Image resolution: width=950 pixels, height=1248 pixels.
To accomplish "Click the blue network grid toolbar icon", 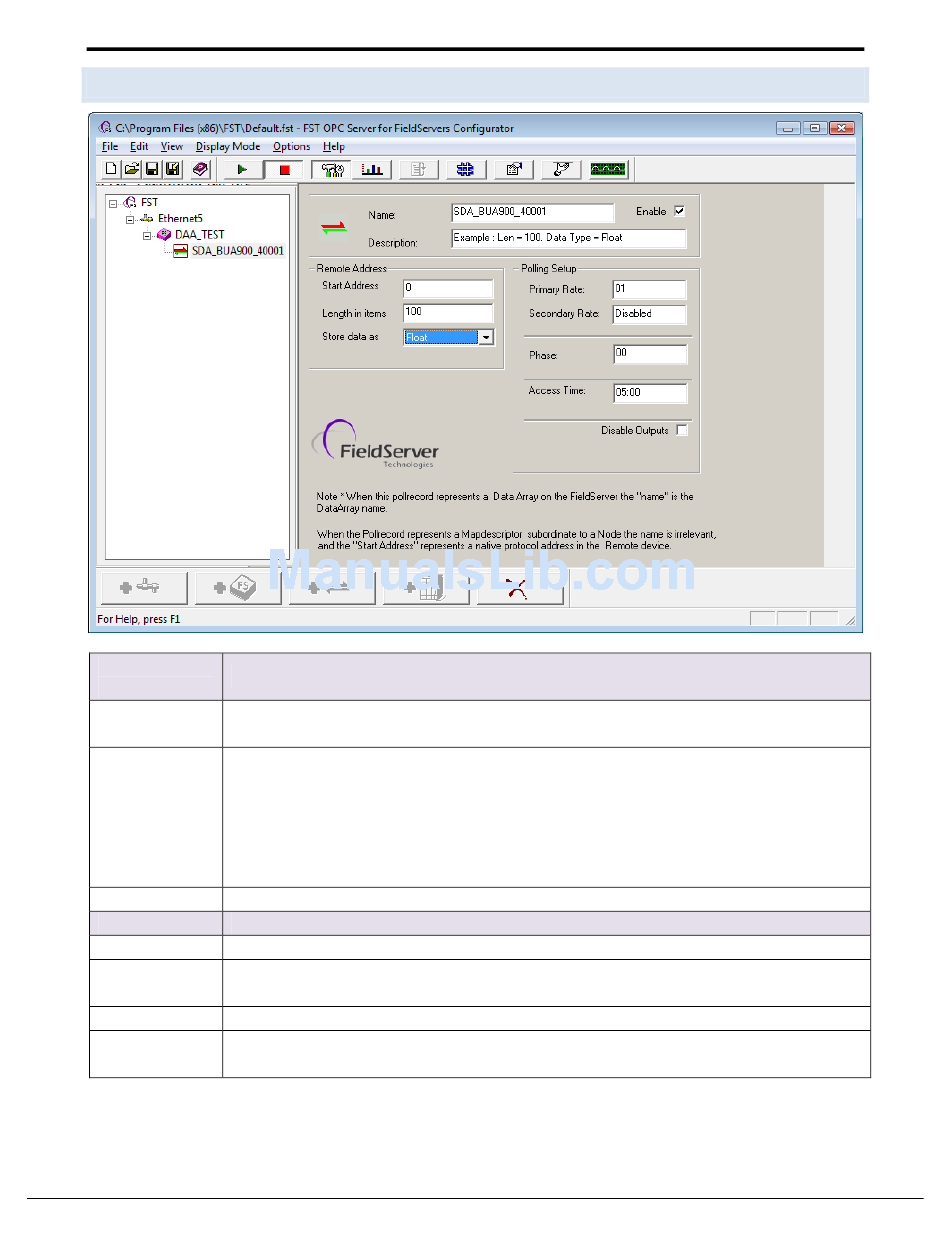I will coord(465,169).
